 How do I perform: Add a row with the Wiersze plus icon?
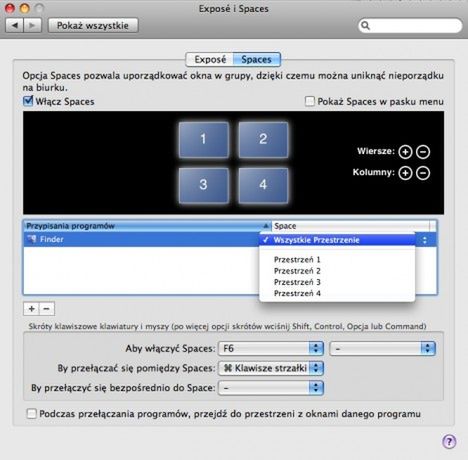click(x=405, y=152)
